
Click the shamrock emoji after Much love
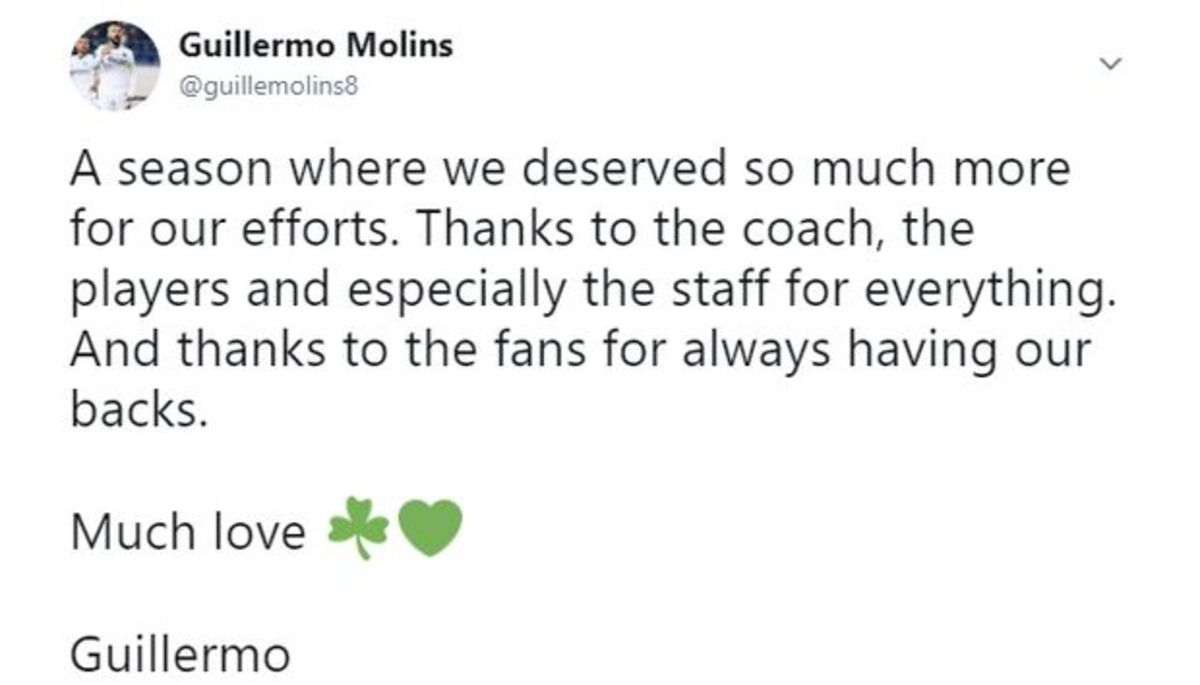(360, 528)
